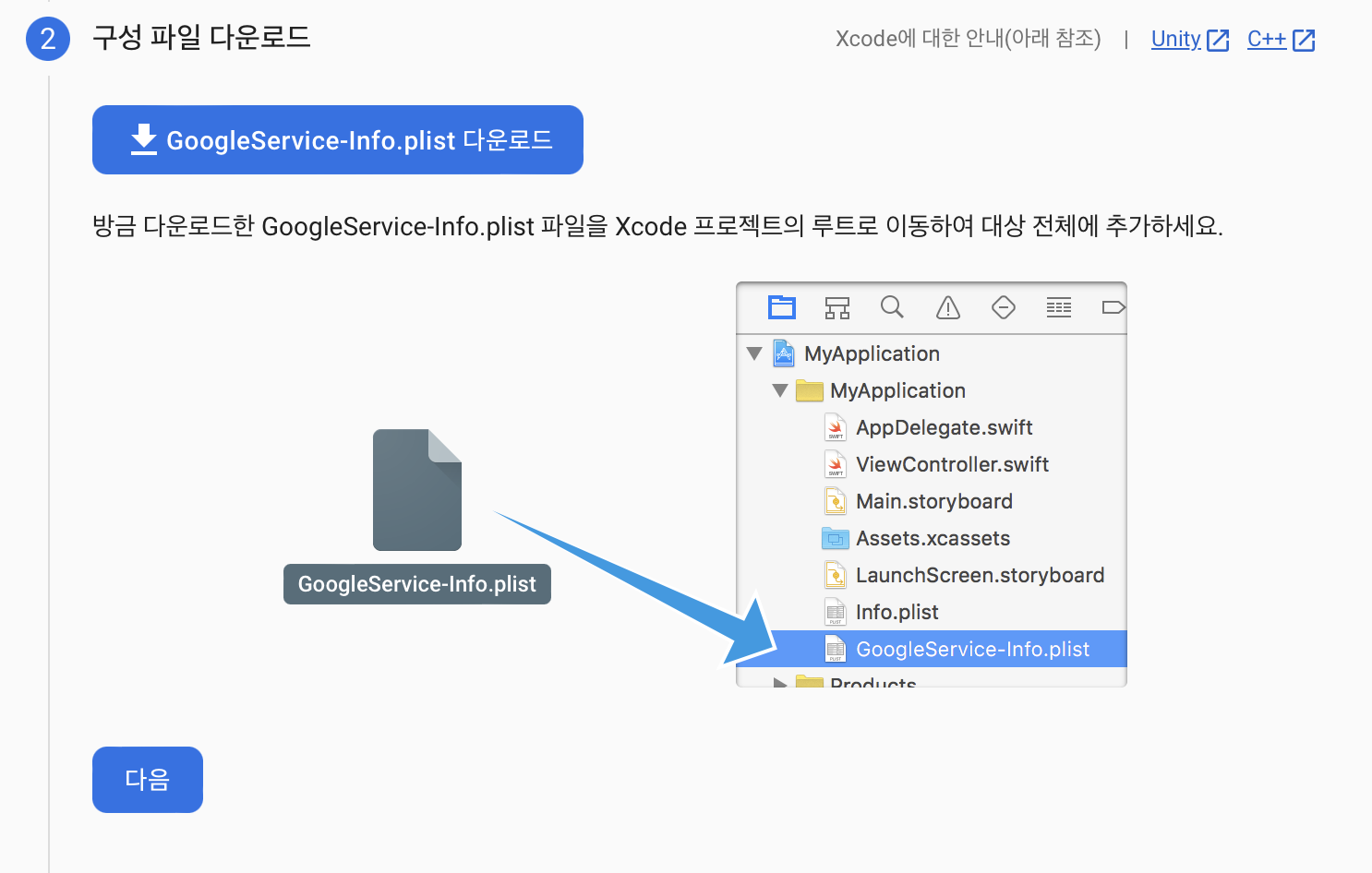Click the MyApplication Xcode project icon
1372x873 pixels.
pyautogui.click(x=784, y=353)
